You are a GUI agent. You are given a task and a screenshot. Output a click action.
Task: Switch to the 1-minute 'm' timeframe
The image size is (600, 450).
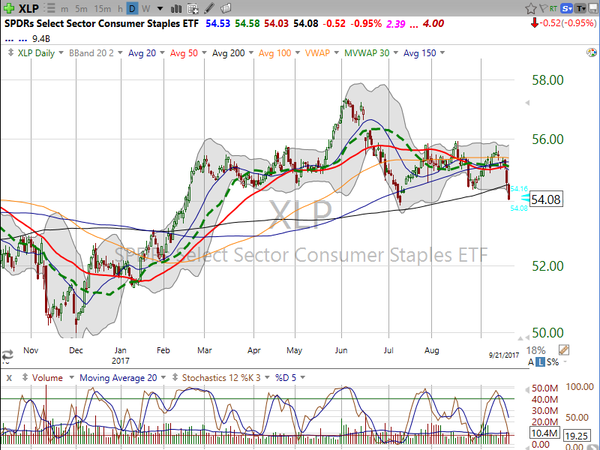[x=65, y=8]
